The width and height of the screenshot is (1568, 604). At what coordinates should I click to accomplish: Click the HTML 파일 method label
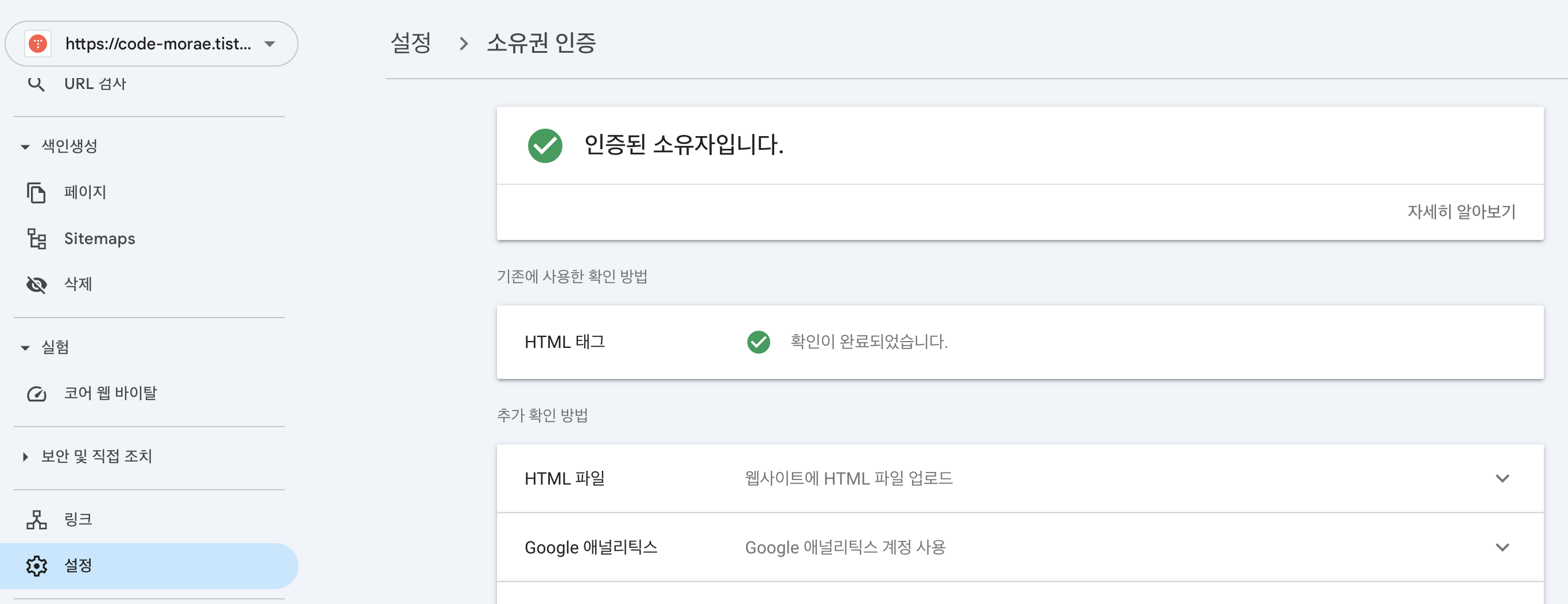pyautogui.click(x=565, y=479)
